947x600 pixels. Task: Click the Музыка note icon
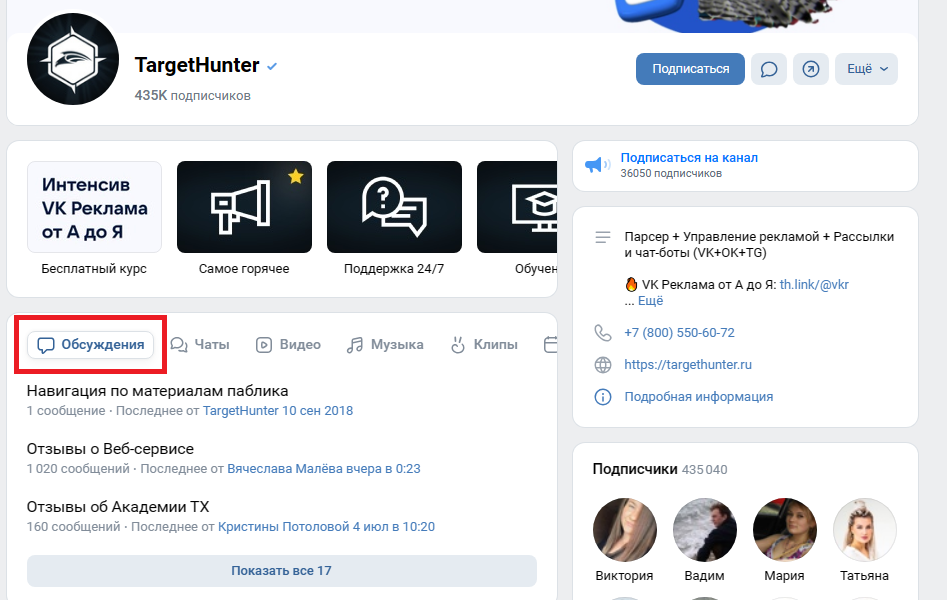point(355,344)
